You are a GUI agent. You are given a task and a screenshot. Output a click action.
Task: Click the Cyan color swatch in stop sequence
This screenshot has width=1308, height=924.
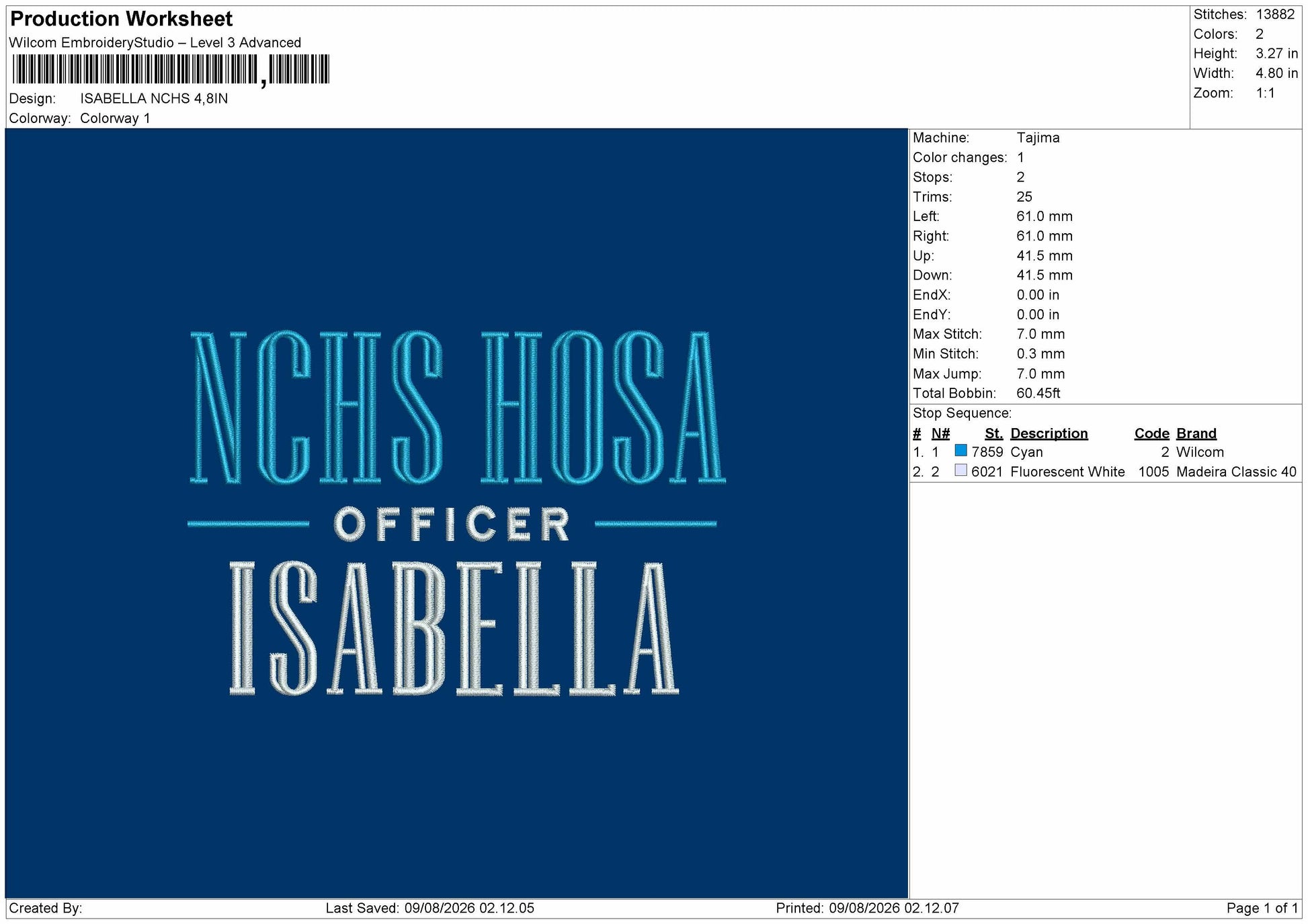pyautogui.click(x=960, y=450)
